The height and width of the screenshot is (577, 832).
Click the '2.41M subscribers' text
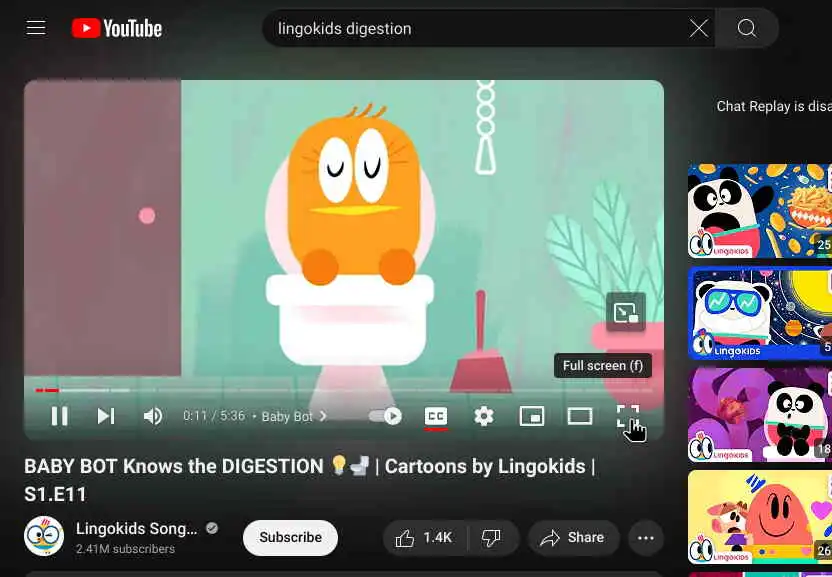click(125, 549)
